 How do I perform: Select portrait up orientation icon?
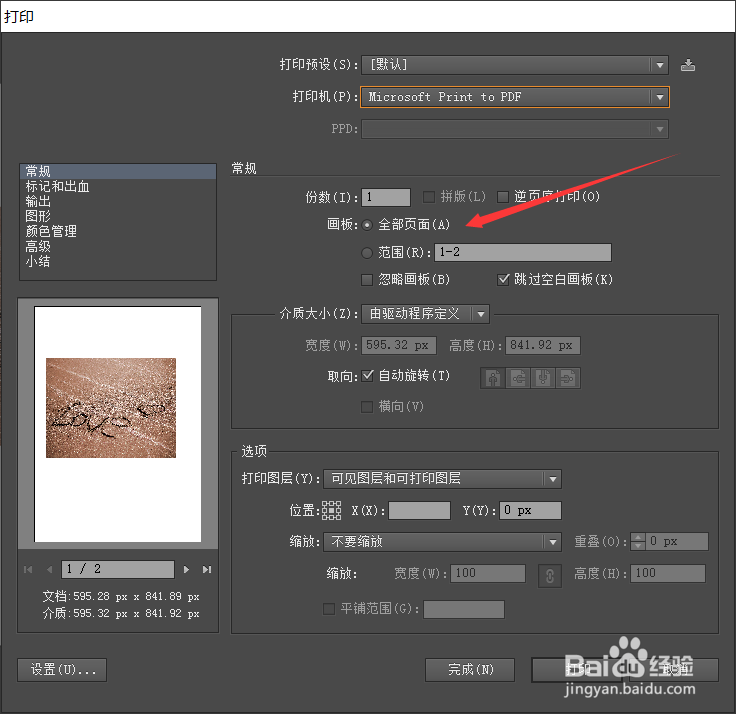click(x=493, y=378)
